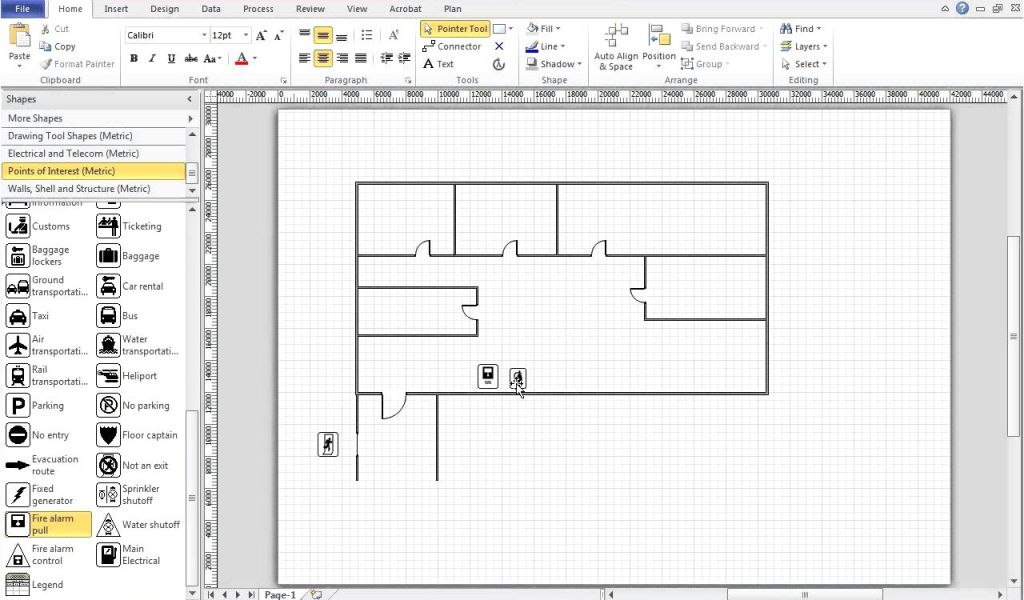
Task: Open the File menu tab
Action: coord(22,9)
